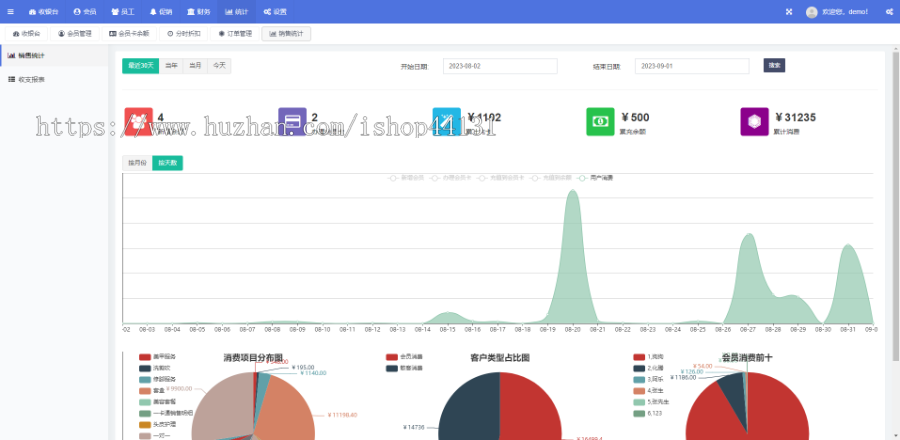This screenshot has height=440, width=900.
Task: Click the 08-31 peak on area chart
Action: (848, 246)
